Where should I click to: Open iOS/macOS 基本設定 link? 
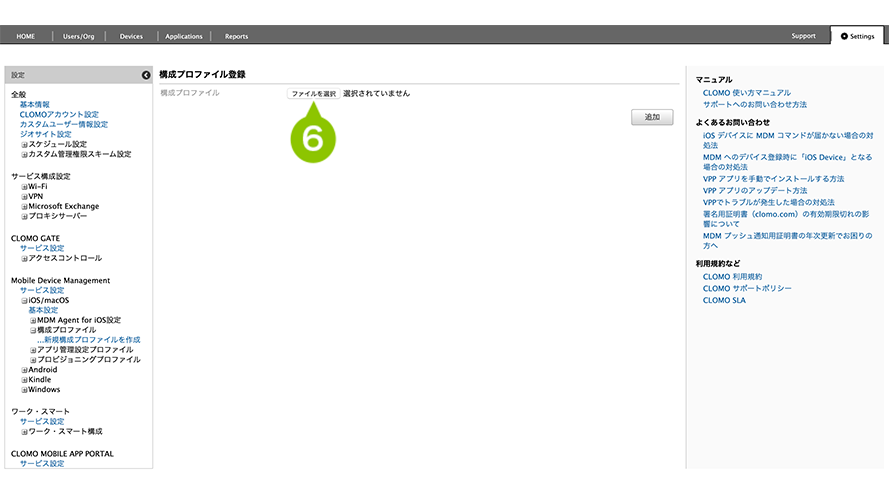43,310
